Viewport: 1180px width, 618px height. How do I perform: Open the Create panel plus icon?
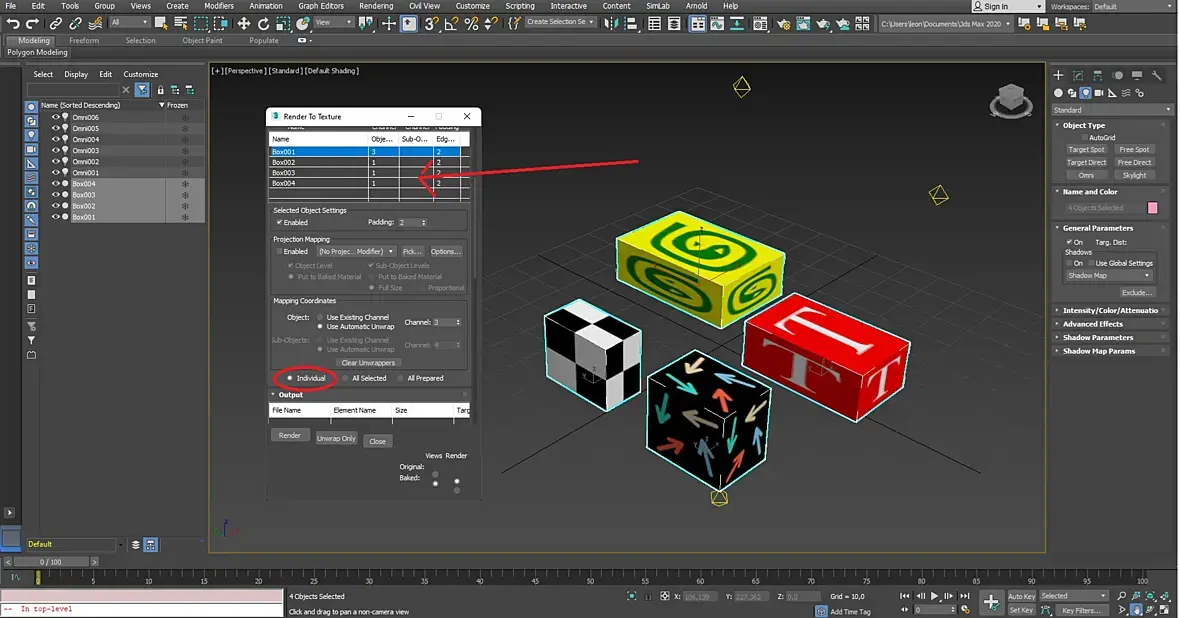click(1058, 75)
